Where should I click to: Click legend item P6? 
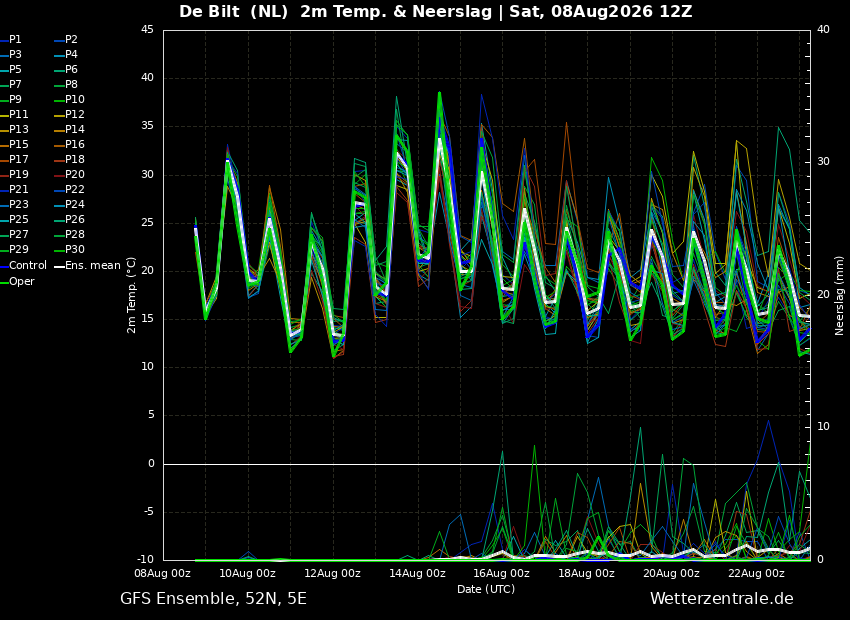(66, 69)
